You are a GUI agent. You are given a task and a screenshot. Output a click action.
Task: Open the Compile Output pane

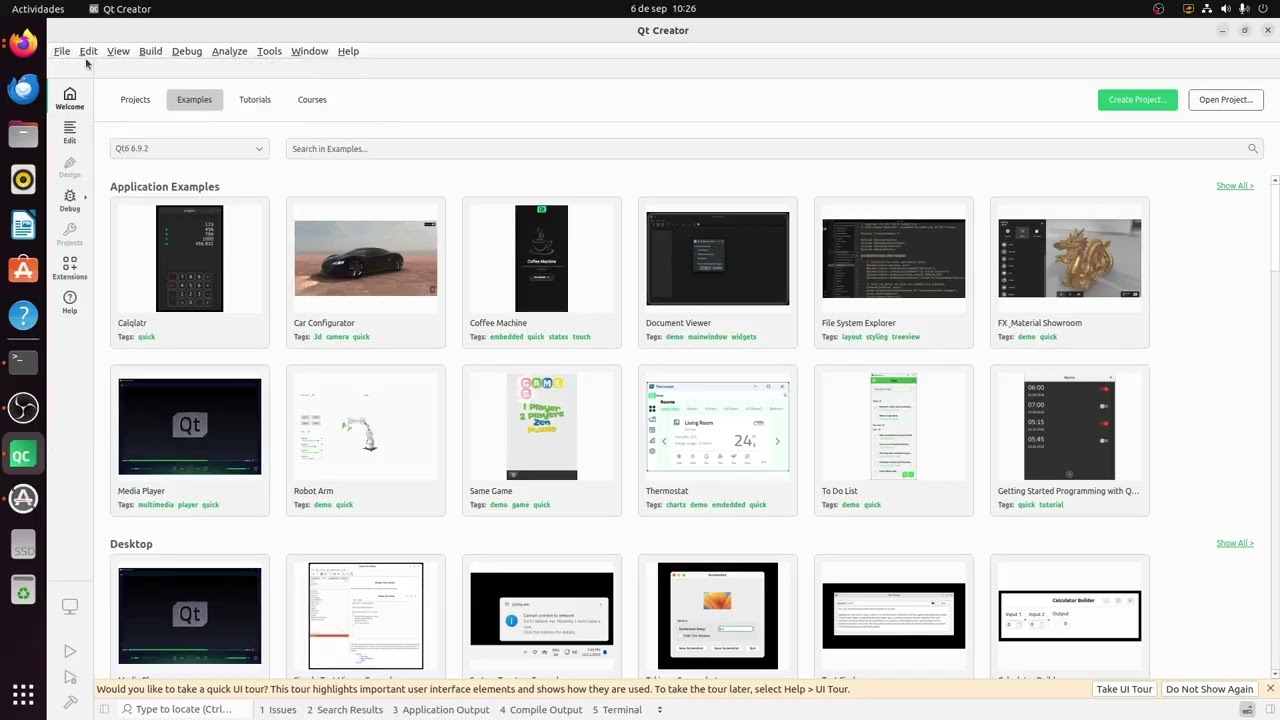coord(541,710)
